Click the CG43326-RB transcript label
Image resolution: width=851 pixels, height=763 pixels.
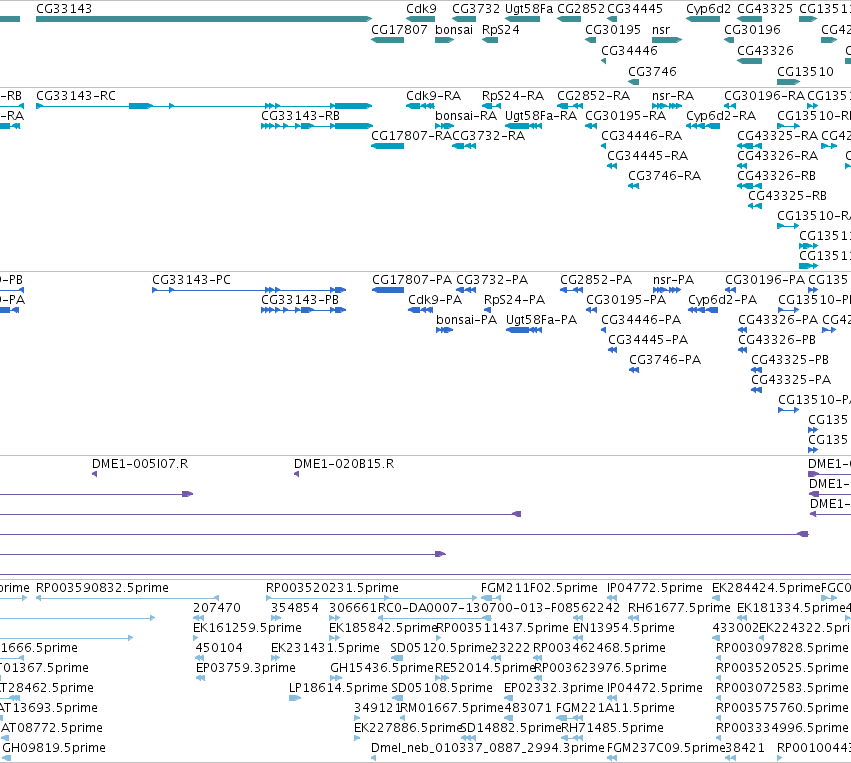click(776, 176)
